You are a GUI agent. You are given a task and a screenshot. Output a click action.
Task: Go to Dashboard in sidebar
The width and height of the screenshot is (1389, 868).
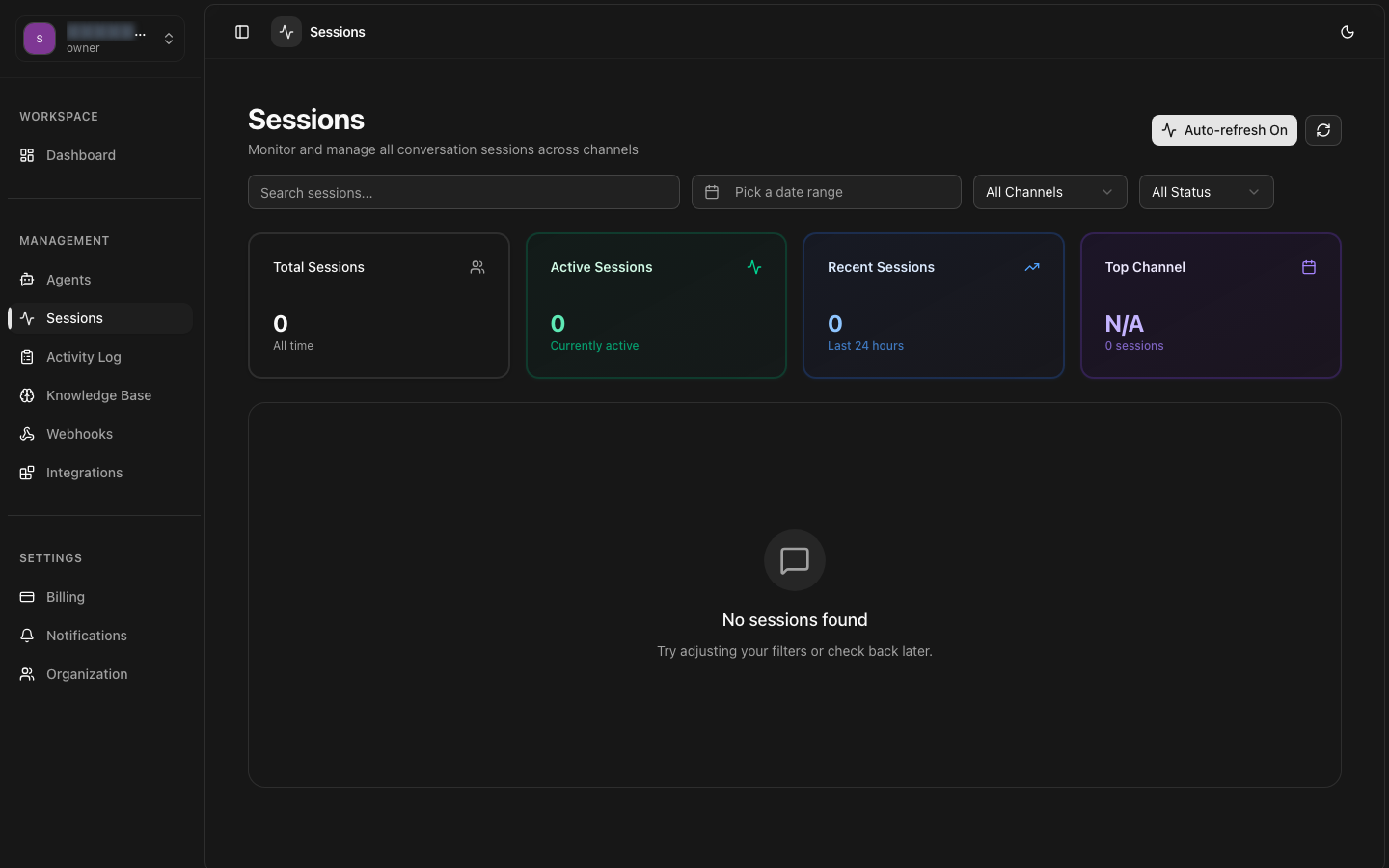100,155
